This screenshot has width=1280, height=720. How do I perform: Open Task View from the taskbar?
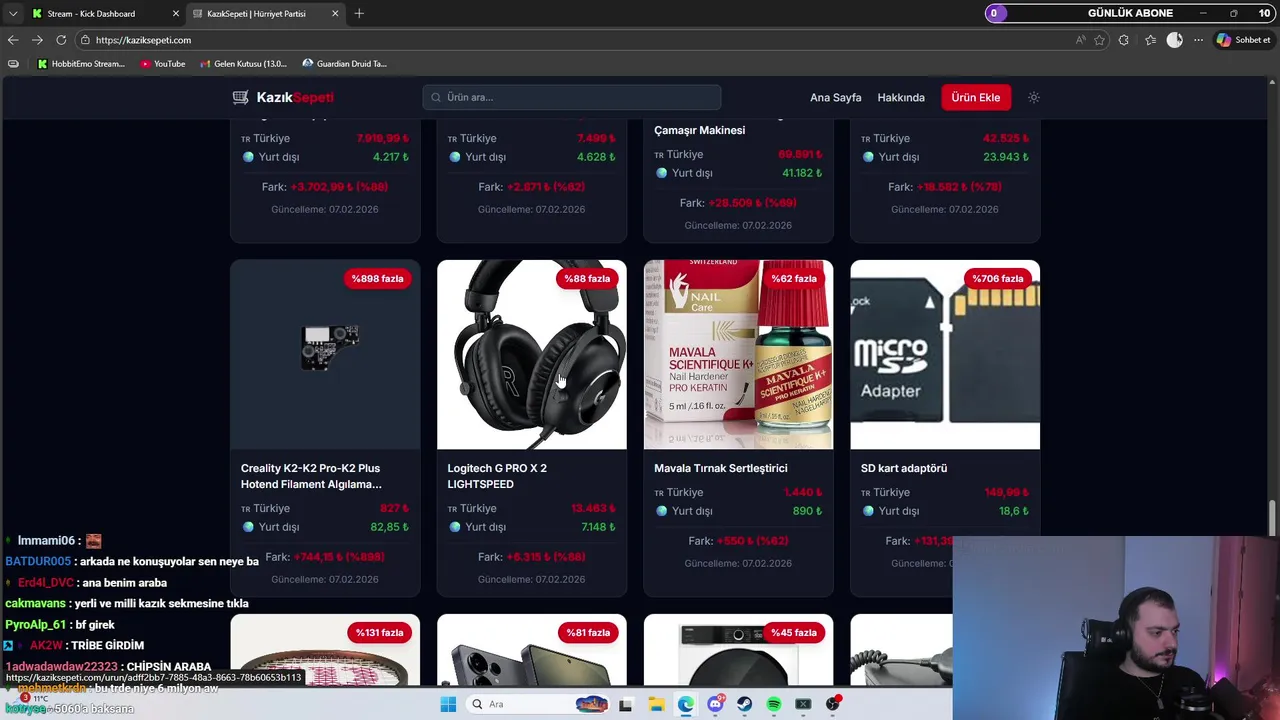(x=626, y=704)
